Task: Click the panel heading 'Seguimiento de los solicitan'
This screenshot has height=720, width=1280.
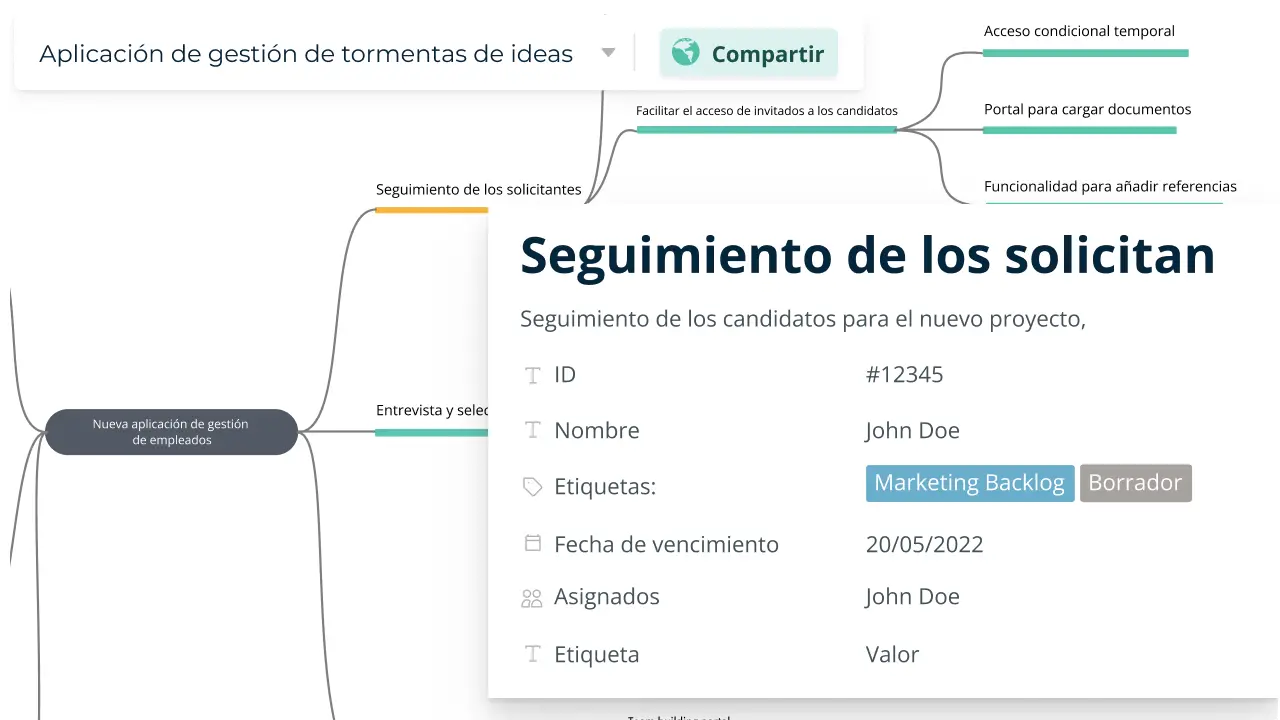Action: click(x=868, y=254)
